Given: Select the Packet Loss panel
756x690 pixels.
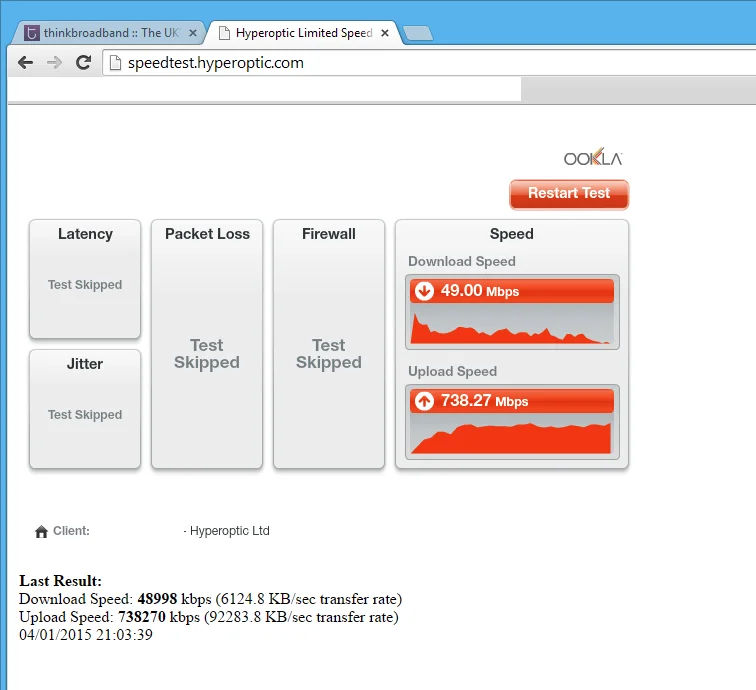Looking at the screenshot, I should pos(207,344).
